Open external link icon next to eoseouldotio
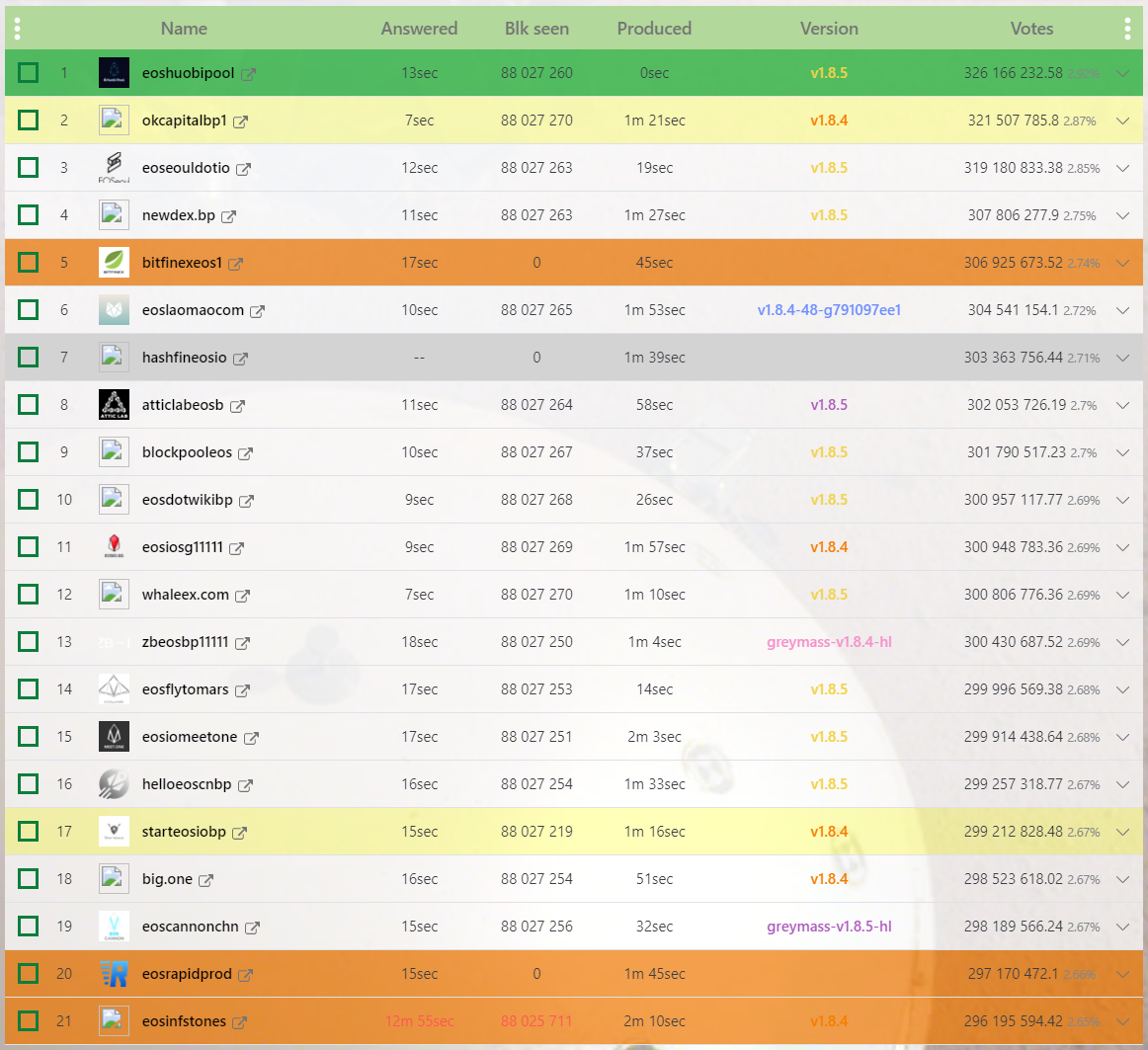This screenshot has height=1050, width=1148. click(243, 169)
